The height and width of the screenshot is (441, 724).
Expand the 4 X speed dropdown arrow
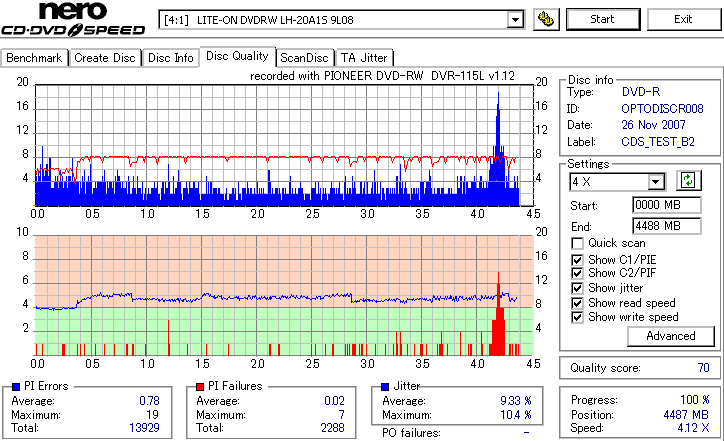(x=655, y=182)
